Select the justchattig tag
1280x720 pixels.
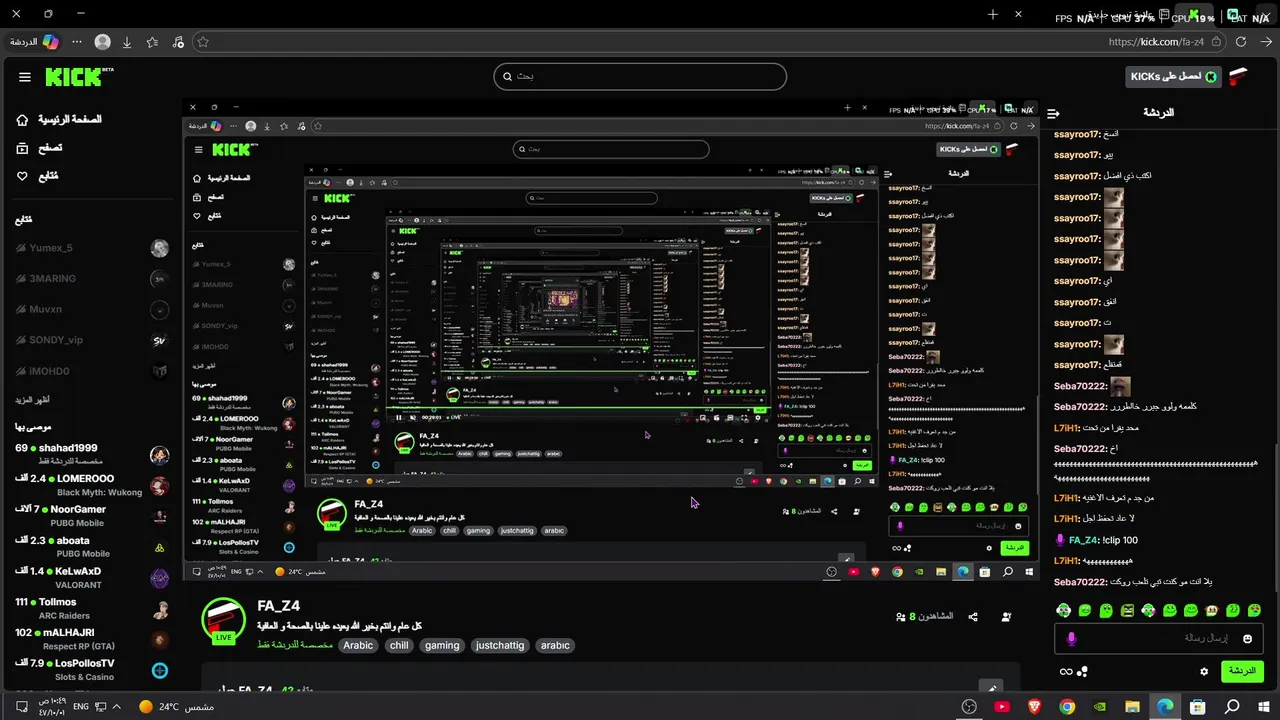pyautogui.click(x=500, y=645)
